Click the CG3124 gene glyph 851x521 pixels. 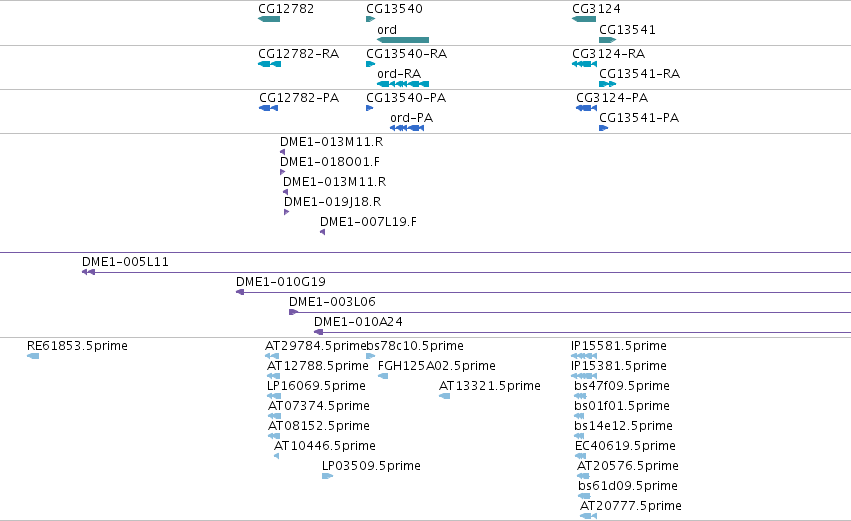point(584,19)
